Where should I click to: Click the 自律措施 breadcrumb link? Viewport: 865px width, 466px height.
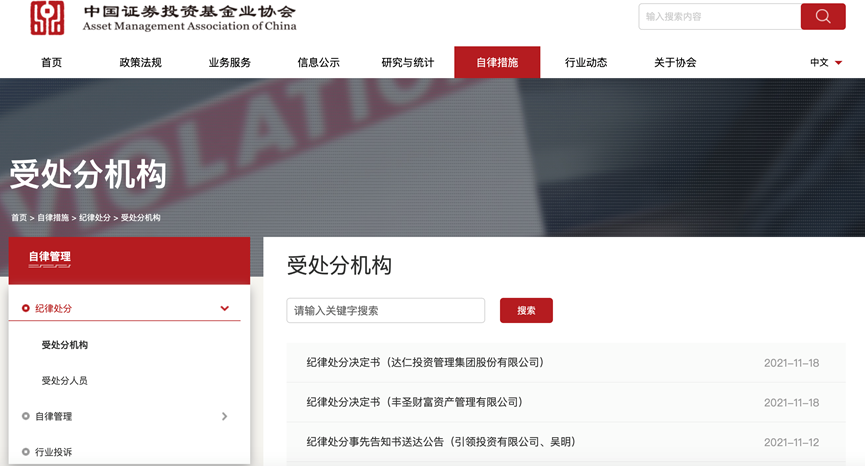point(53,217)
